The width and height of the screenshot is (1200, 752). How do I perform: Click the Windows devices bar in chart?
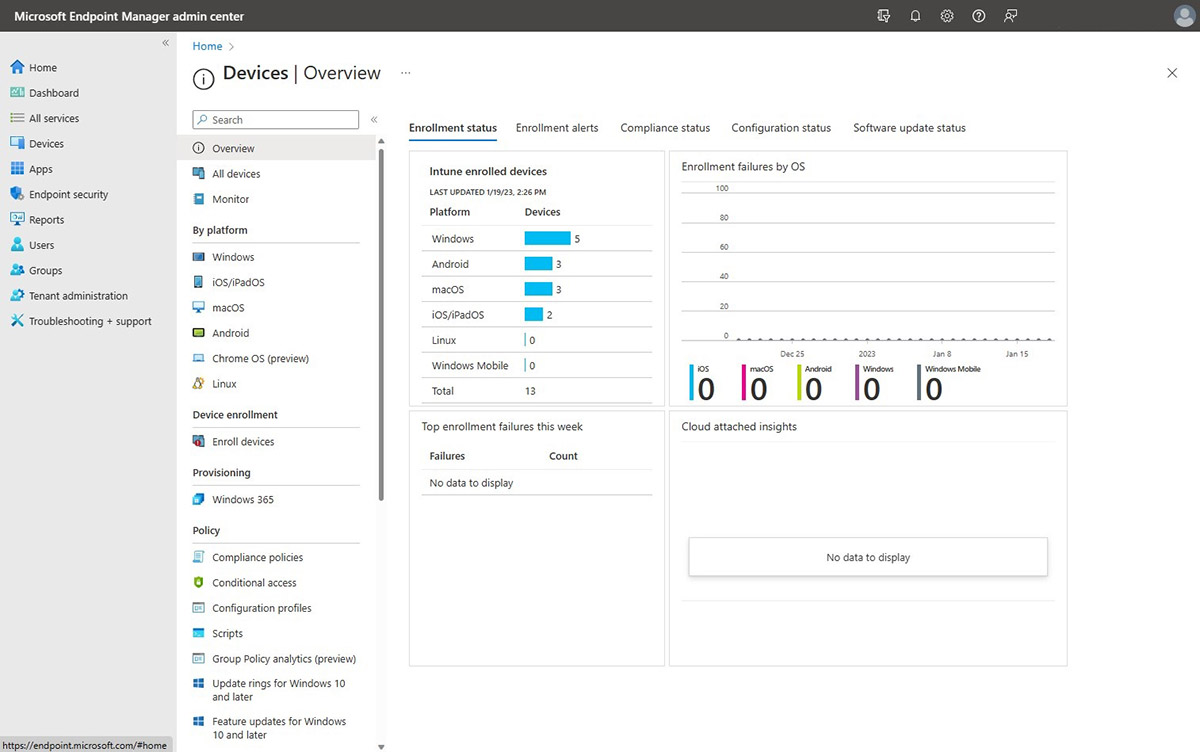coord(547,239)
